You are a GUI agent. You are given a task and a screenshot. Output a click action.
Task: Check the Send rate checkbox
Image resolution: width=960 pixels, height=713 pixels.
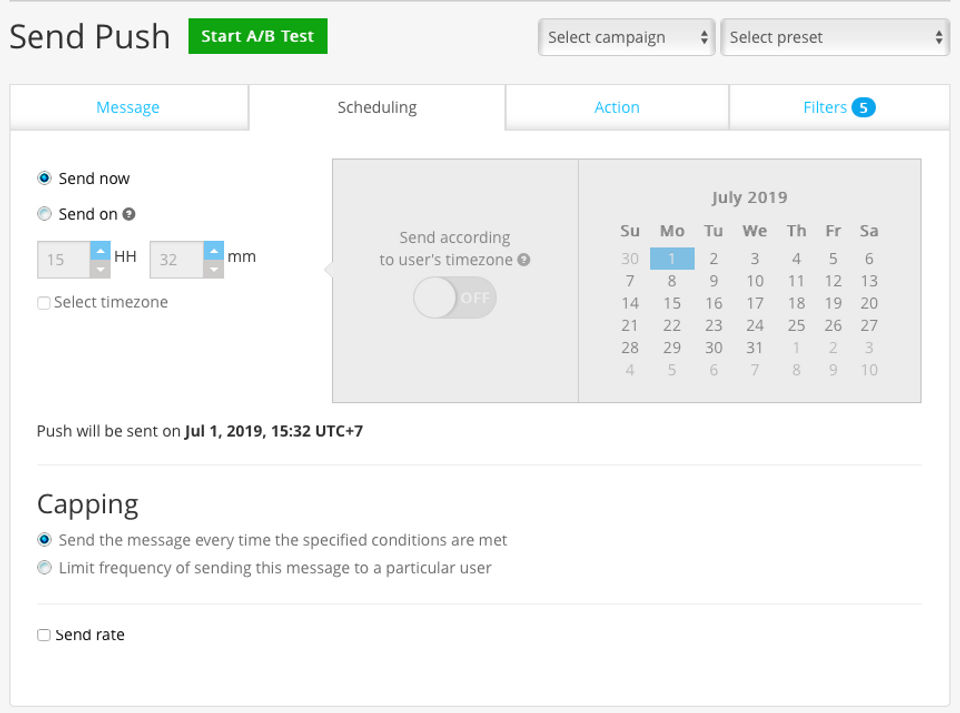[x=44, y=635]
